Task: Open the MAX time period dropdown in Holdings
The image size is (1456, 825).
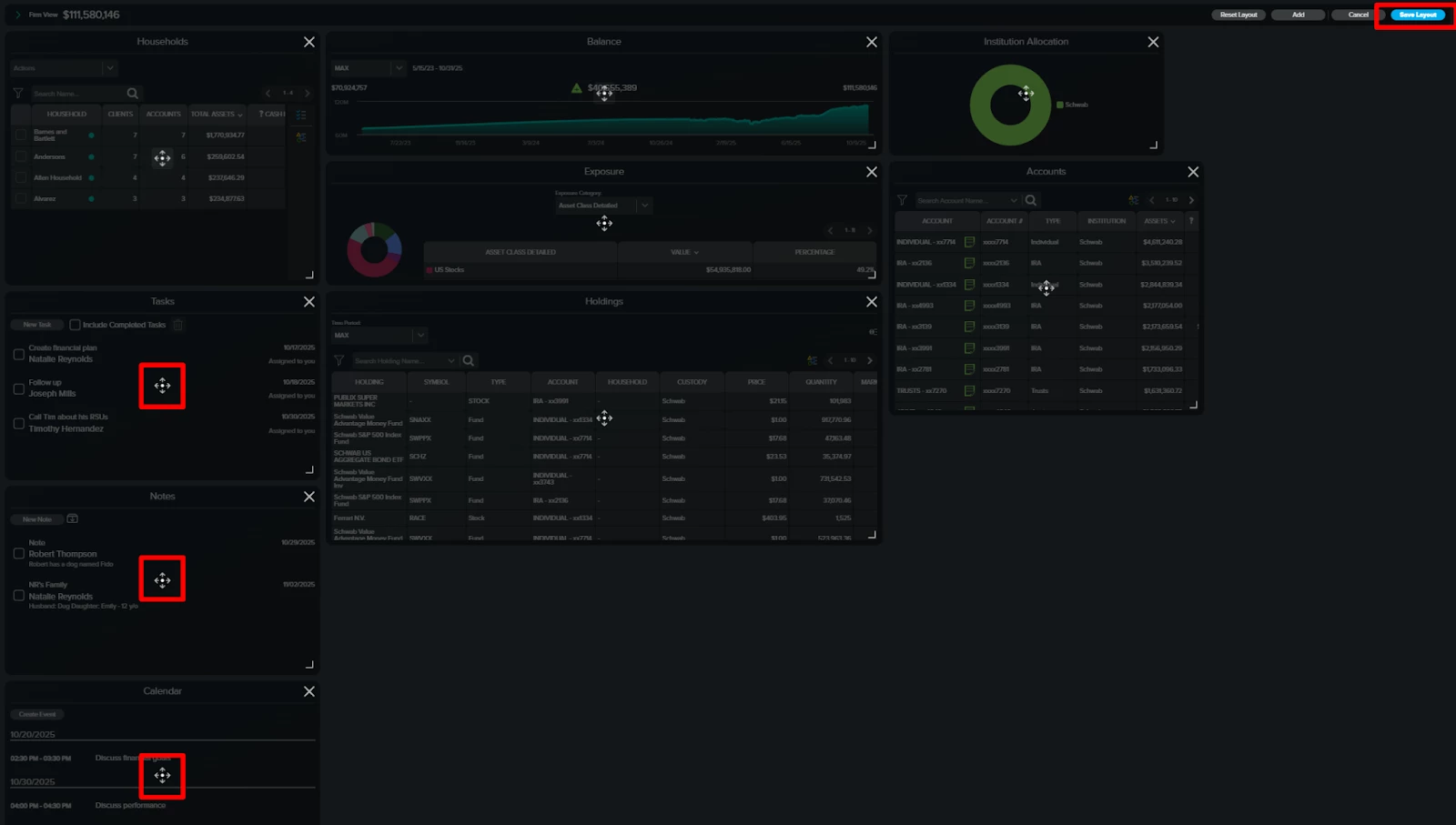Action: [379, 336]
